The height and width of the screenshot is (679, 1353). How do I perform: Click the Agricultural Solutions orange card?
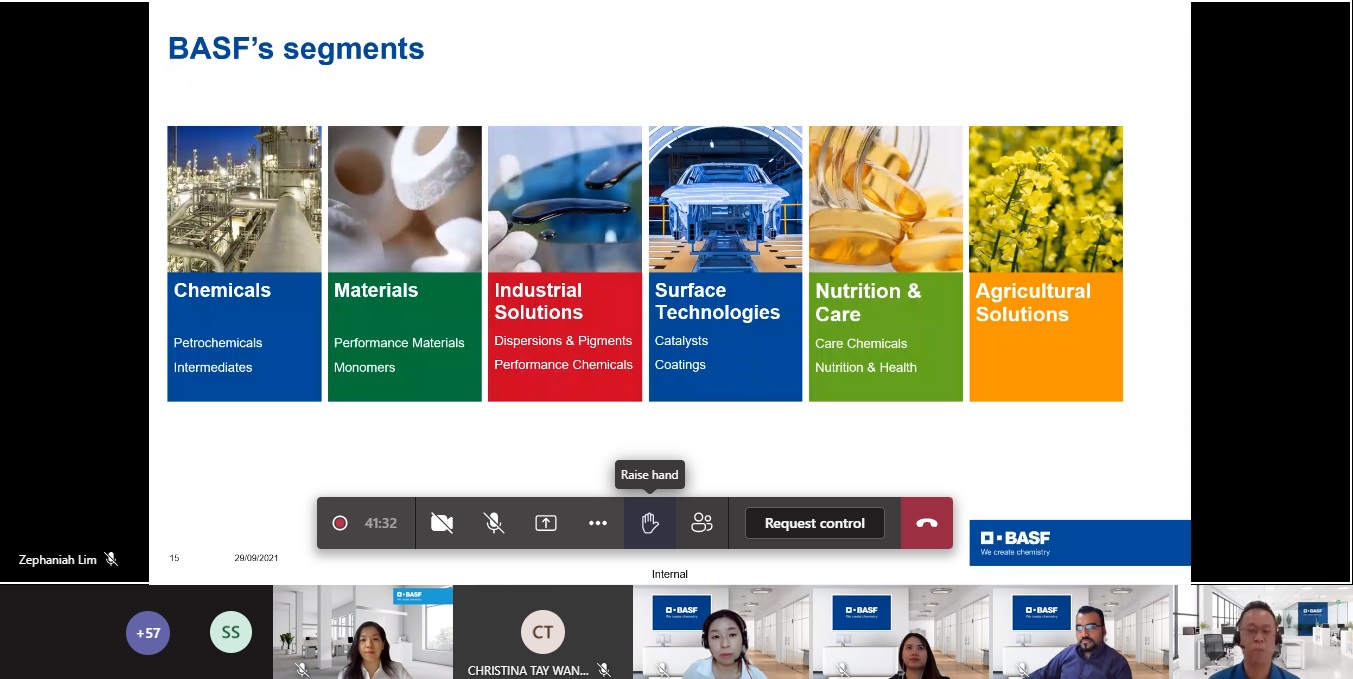pyautogui.click(x=1046, y=264)
